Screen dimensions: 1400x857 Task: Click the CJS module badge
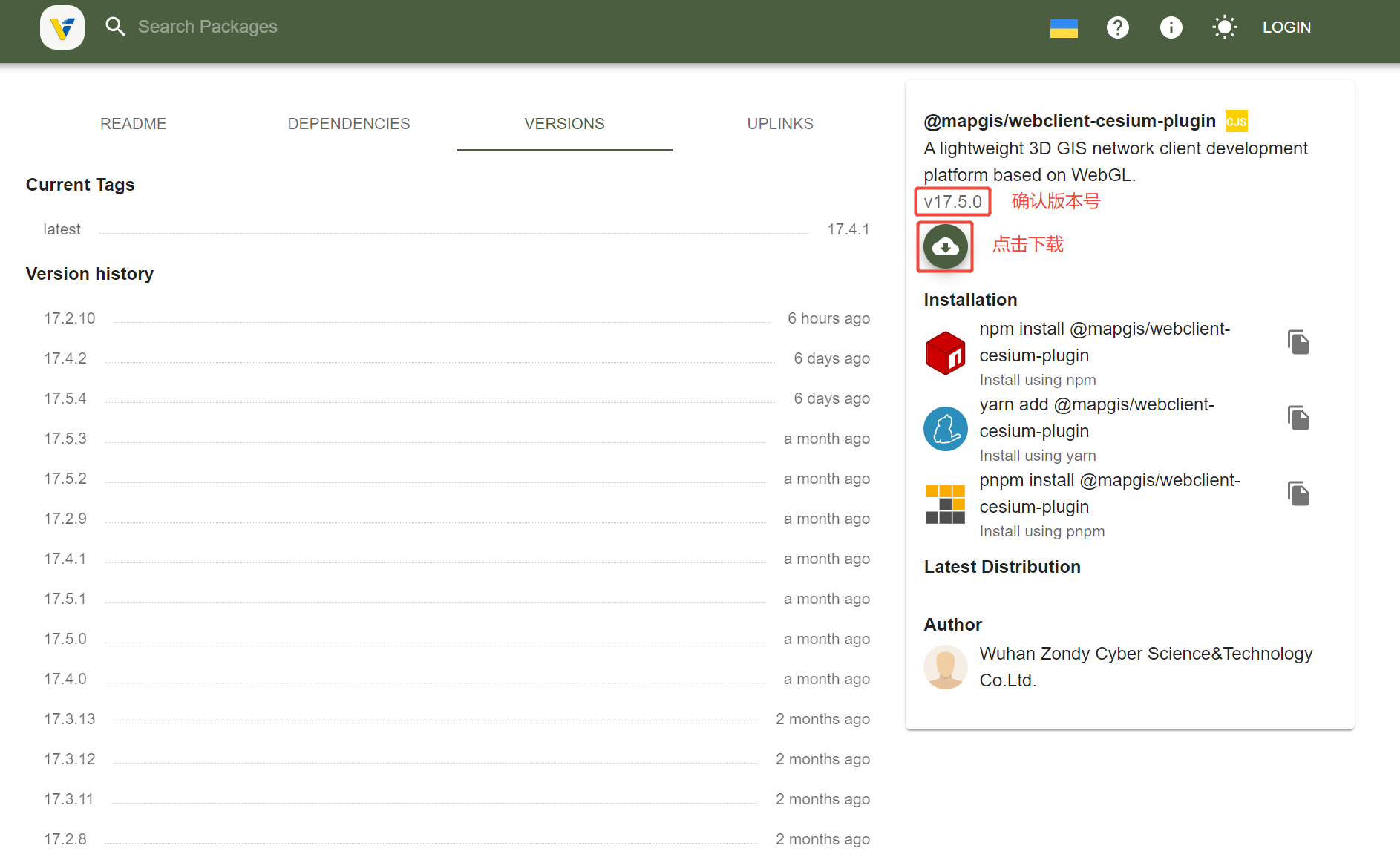coord(1236,121)
